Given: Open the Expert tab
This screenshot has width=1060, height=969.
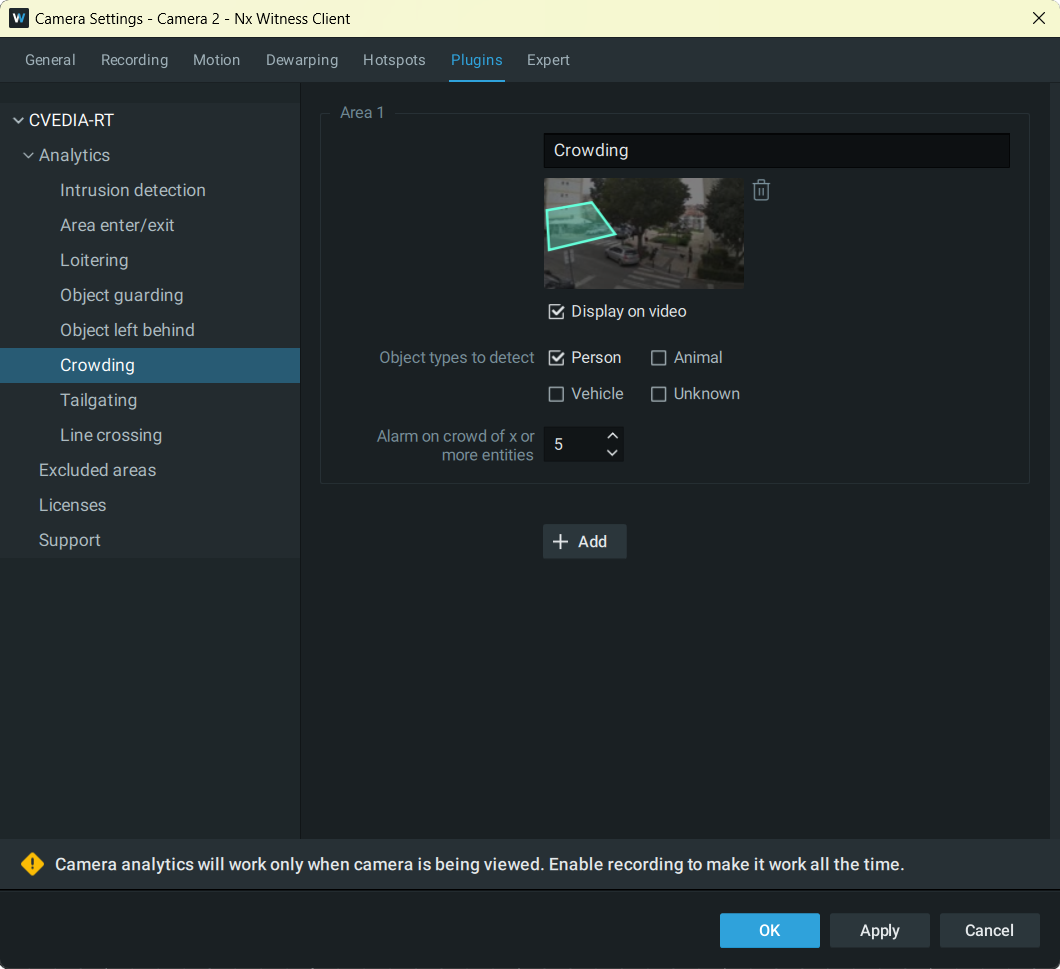Looking at the screenshot, I should coord(548,60).
